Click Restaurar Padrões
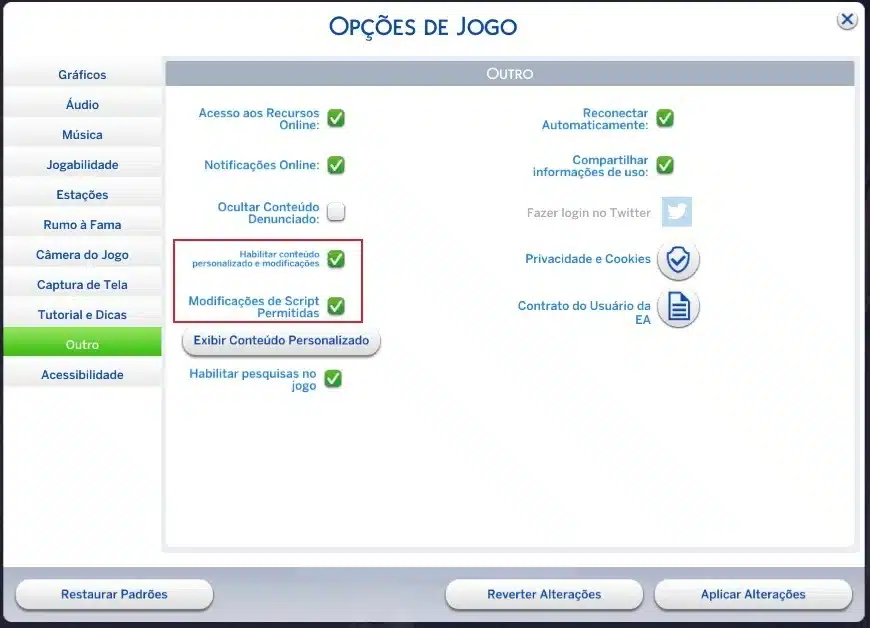870x628 pixels. (113, 594)
